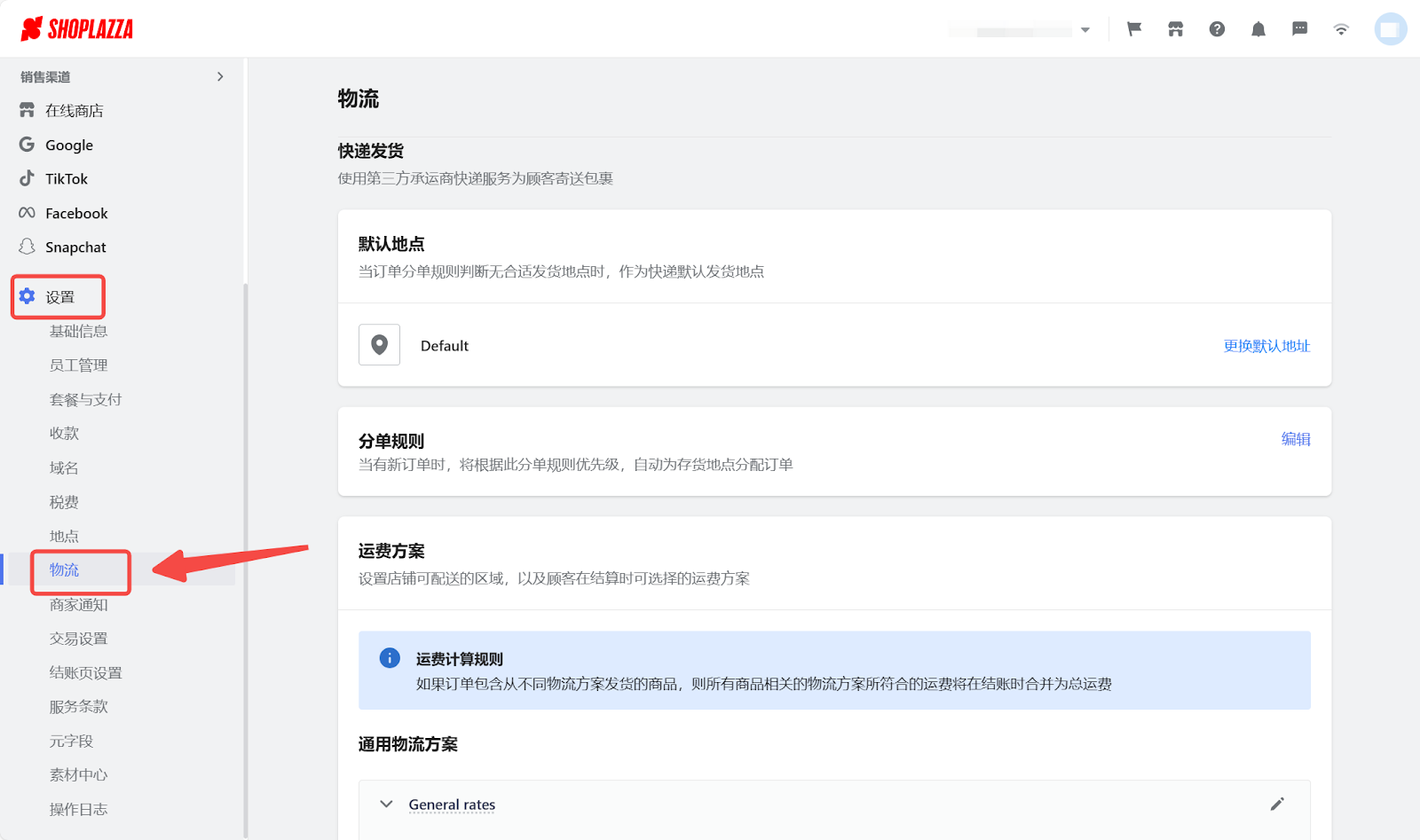The height and width of the screenshot is (840, 1420).
Task: Click 编辑 beside 分单规则
Action: click(1297, 438)
